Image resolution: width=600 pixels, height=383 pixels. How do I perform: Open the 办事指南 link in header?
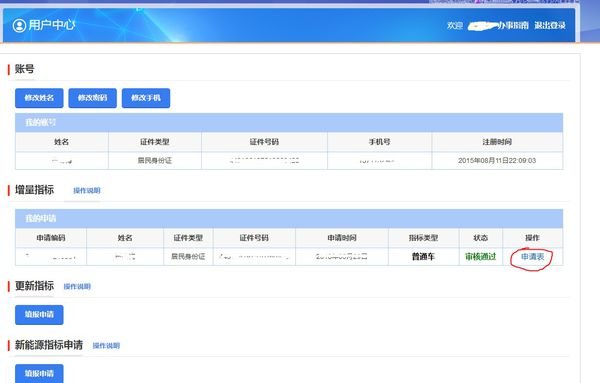(513, 25)
